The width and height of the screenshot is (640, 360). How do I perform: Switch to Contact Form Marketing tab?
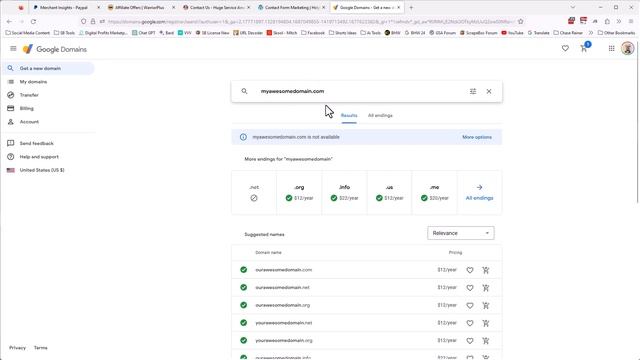click(x=291, y=7)
